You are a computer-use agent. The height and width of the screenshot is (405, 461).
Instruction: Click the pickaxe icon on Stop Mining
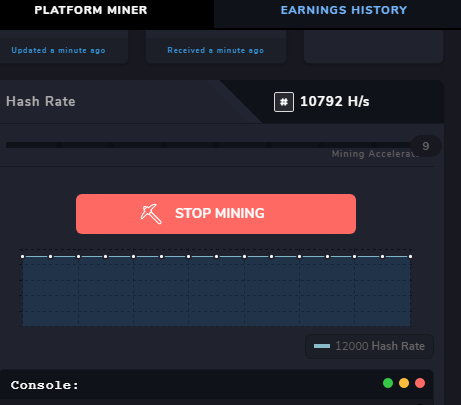click(x=151, y=214)
